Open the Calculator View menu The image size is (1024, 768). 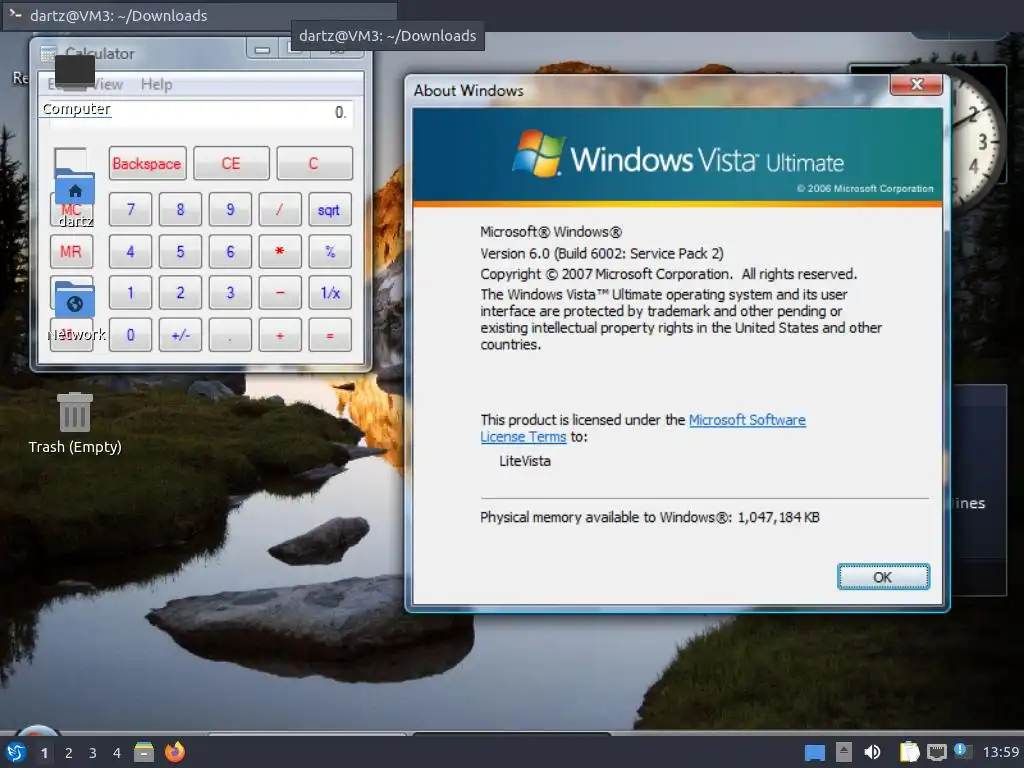[x=107, y=84]
